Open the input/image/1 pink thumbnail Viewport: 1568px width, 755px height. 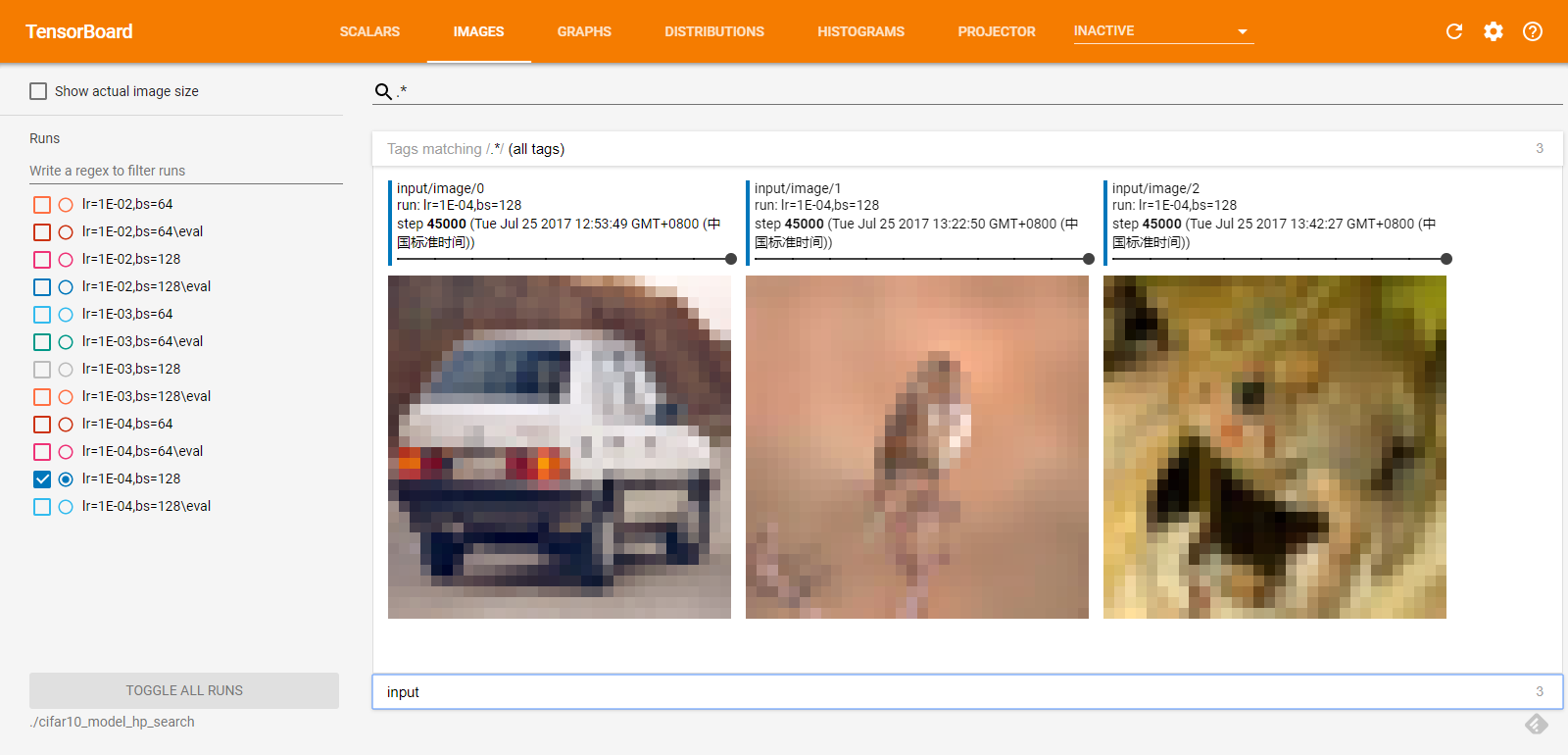click(x=917, y=447)
